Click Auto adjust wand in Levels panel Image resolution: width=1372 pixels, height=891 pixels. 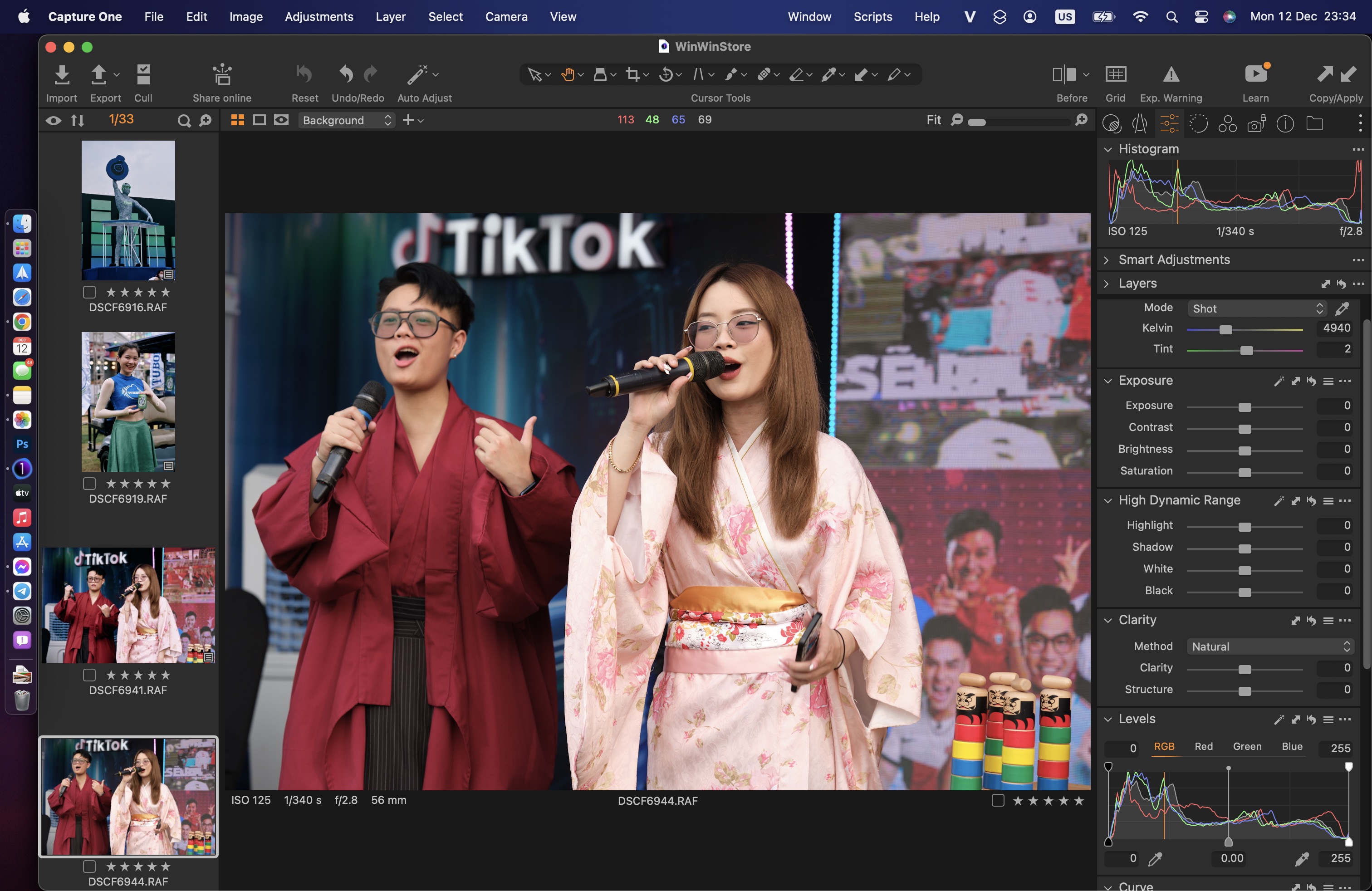(1279, 719)
